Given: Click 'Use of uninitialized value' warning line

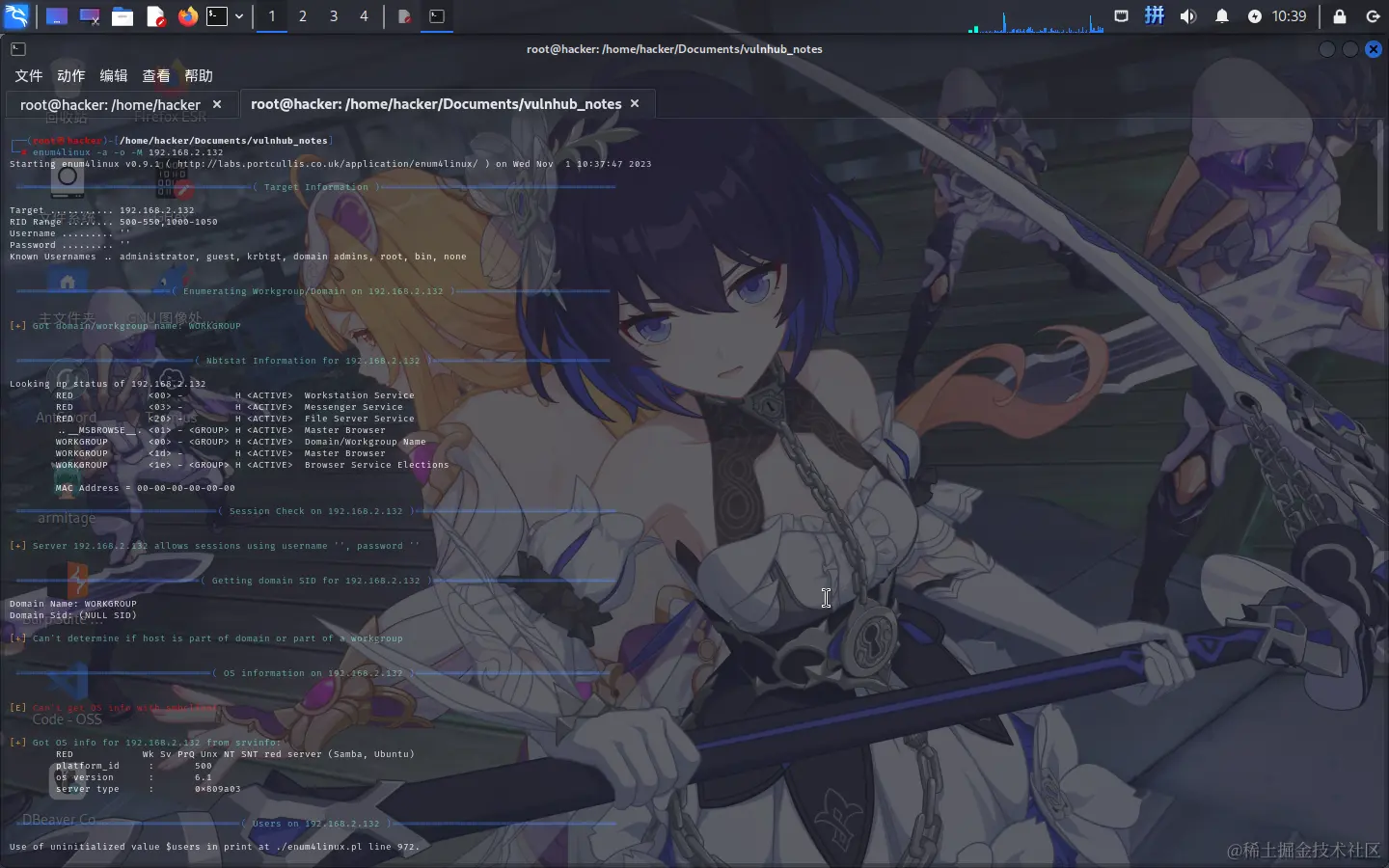Looking at the screenshot, I should [x=214, y=847].
